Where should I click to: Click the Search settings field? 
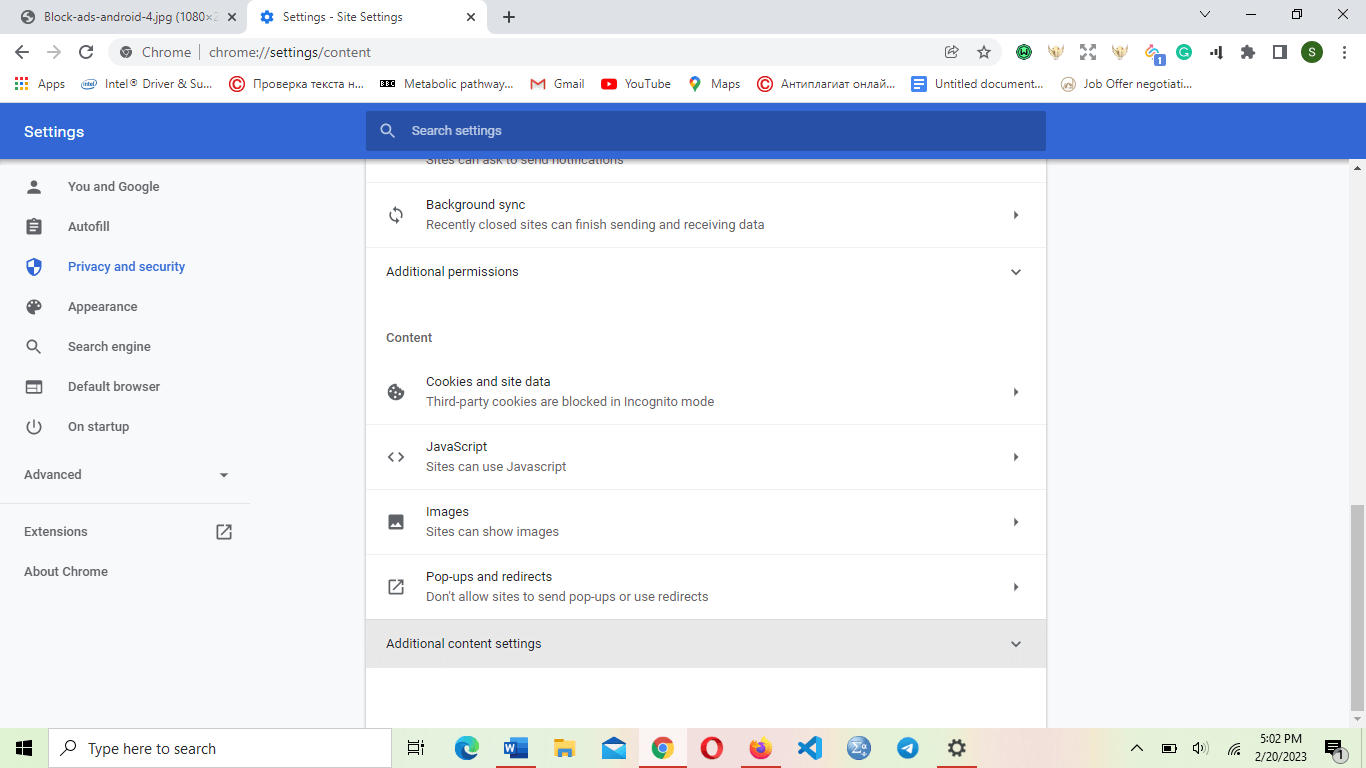[x=705, y=131]
